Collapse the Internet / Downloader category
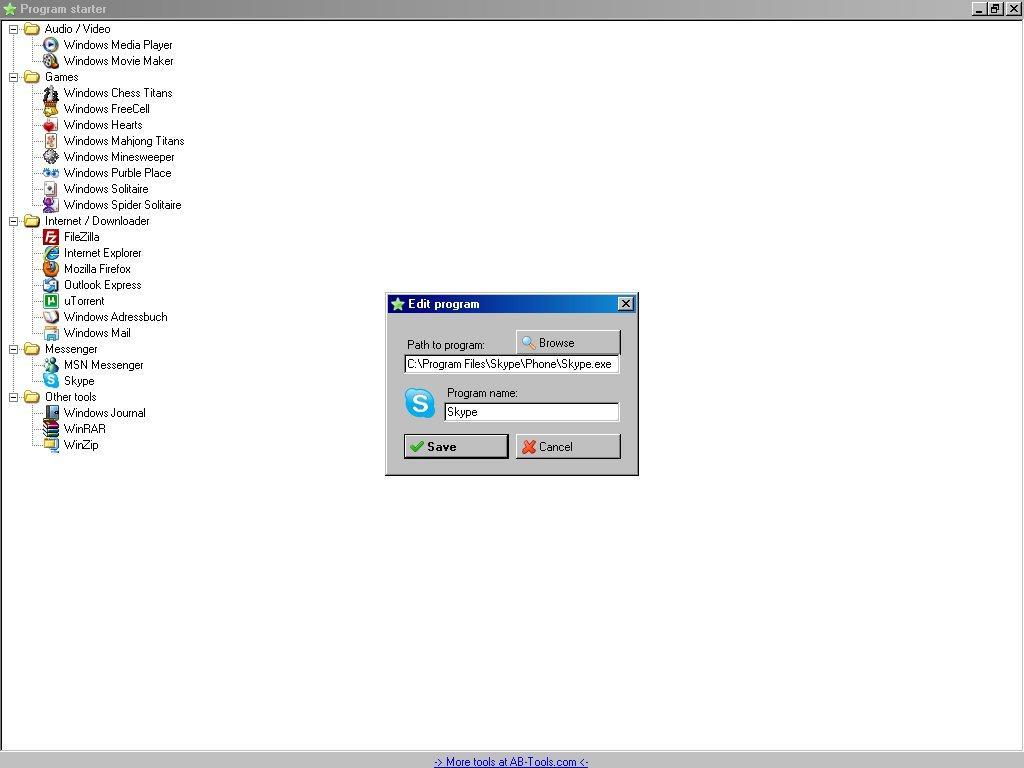 (x=13, y=221)
